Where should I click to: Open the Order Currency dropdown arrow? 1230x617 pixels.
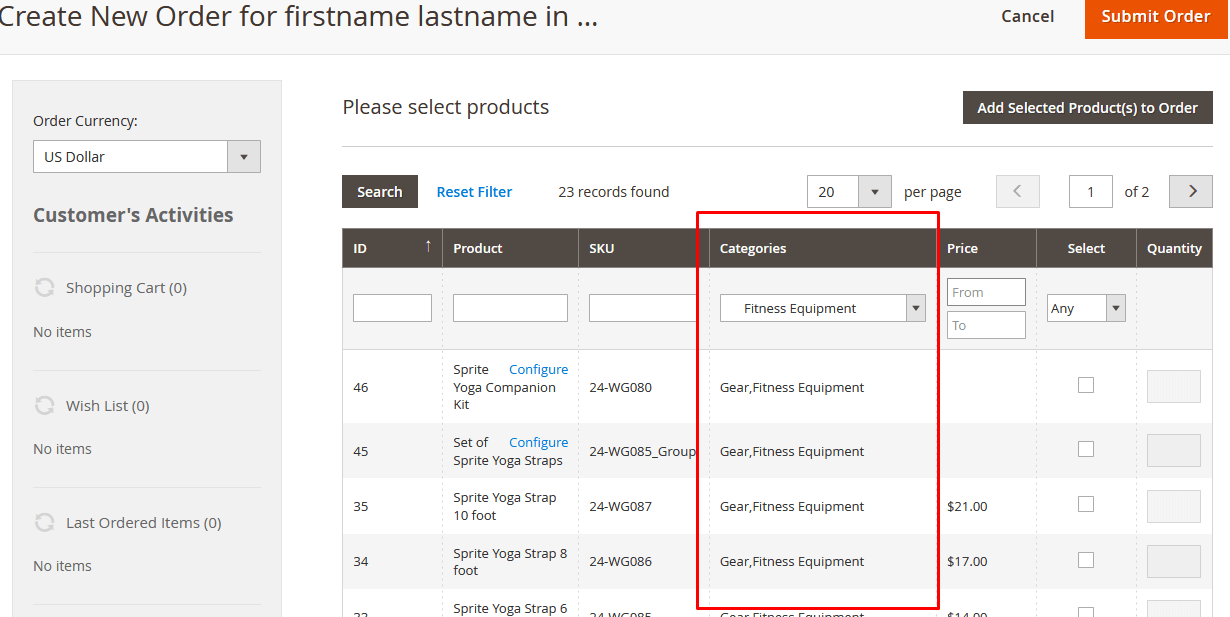coord(244,156)
